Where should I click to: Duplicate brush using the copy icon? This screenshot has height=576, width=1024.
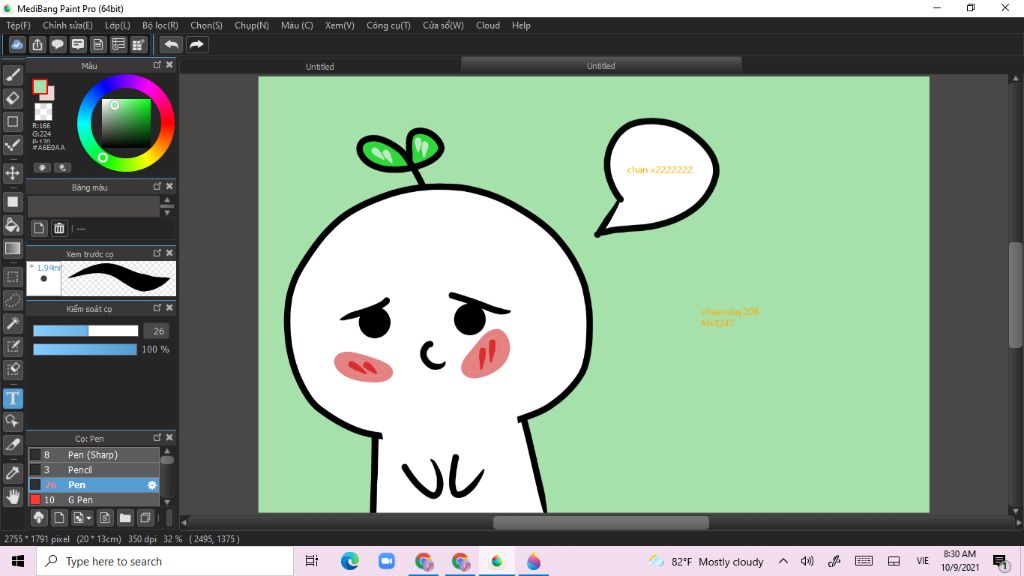point(145,518)
